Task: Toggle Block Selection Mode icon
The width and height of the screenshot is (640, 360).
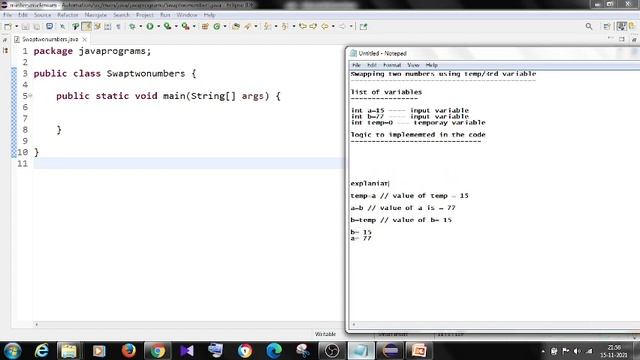Action: coord(108,27)
